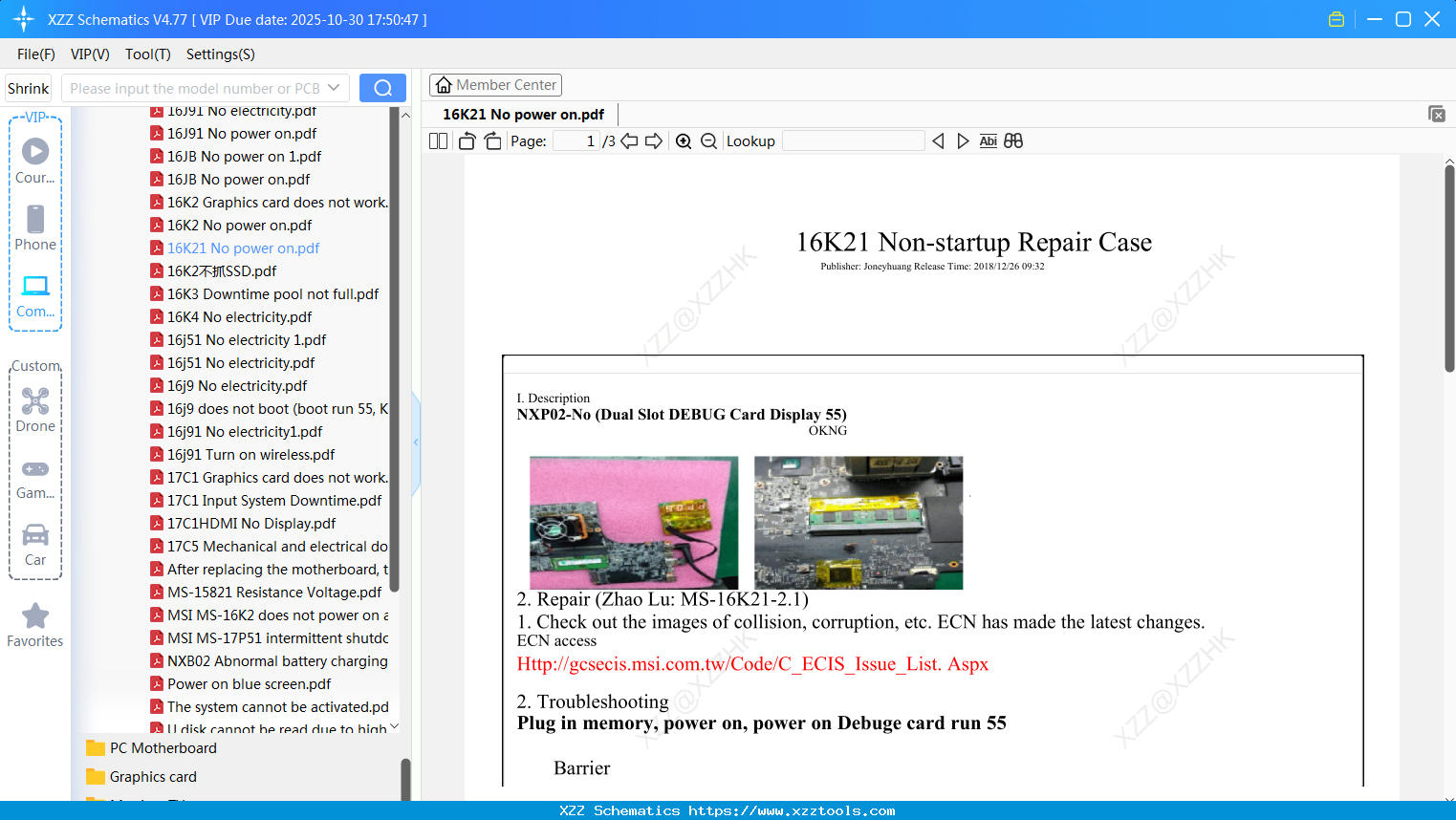Open 16j51 No electricity 1.pdf
This screenshot has width=1456, height=820.
[239, 340]
